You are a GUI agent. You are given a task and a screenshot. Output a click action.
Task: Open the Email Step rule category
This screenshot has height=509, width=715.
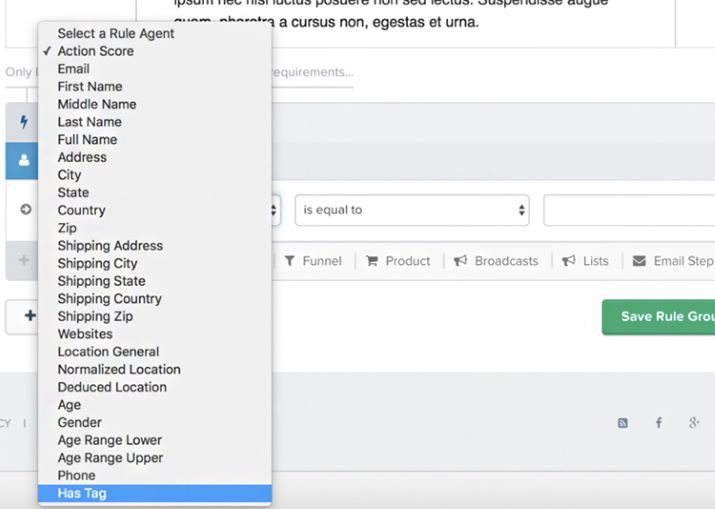tap(673, 261)
